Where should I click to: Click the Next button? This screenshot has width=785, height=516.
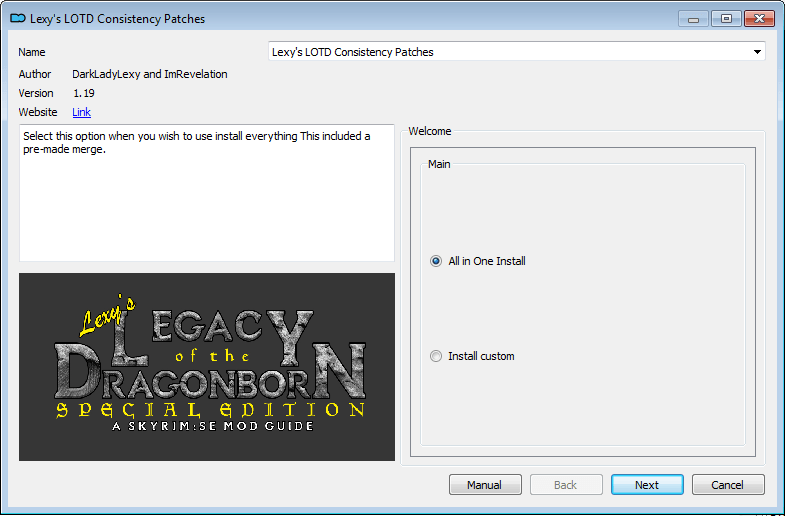[x=647, y=485]
